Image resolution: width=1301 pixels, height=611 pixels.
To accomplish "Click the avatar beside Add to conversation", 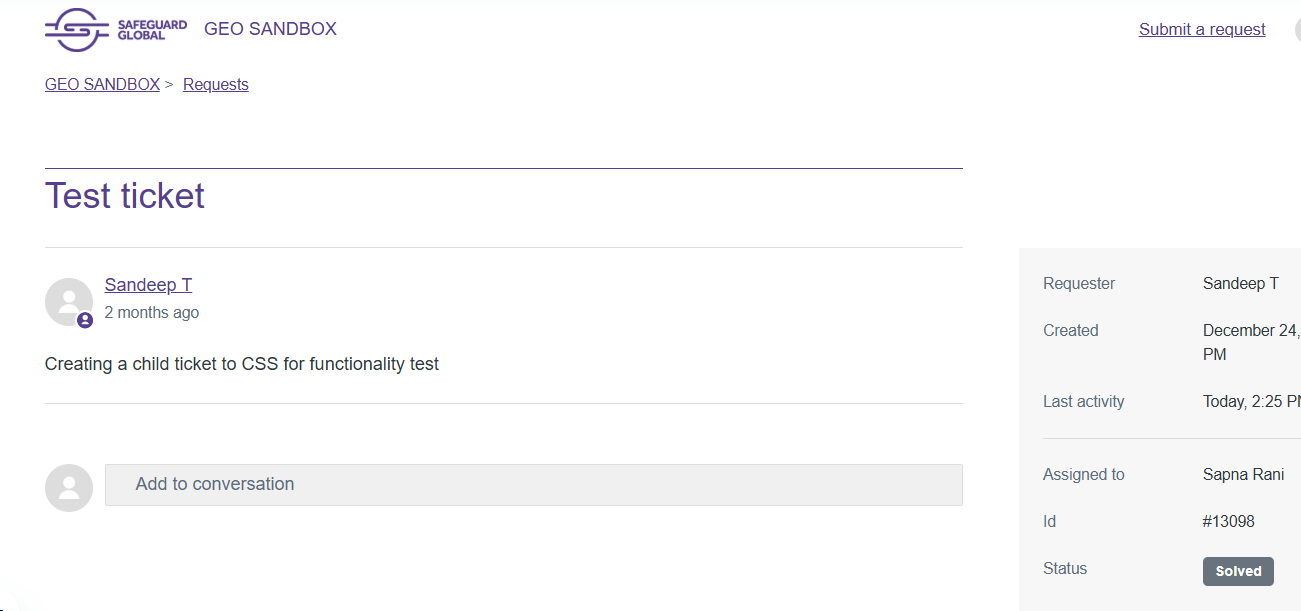I will pyautogui.click(x=69, y=487).
